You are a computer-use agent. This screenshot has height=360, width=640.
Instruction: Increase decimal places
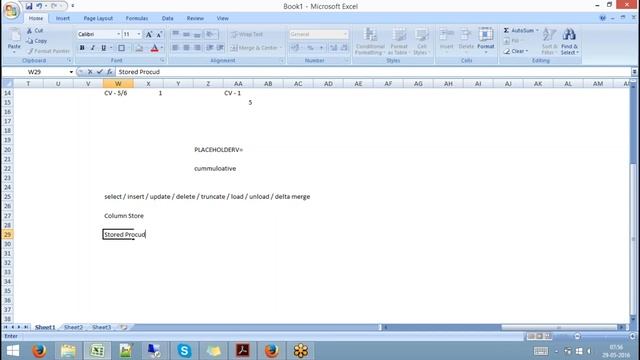[x=333, y=48]
